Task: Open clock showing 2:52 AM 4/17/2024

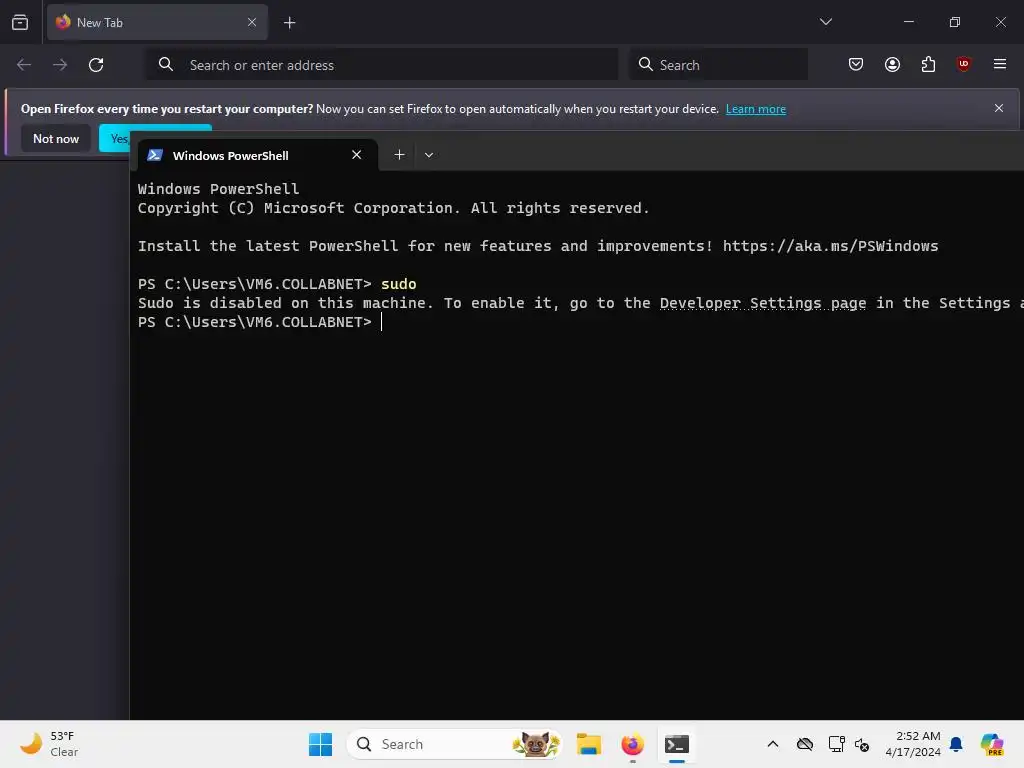Action: click(913, 744)
